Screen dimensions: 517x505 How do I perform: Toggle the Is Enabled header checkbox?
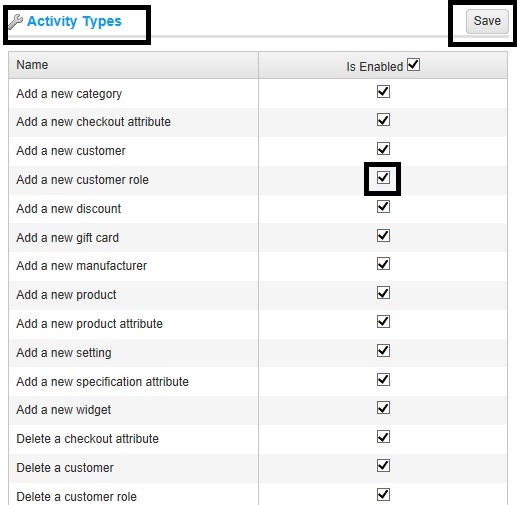413,64
